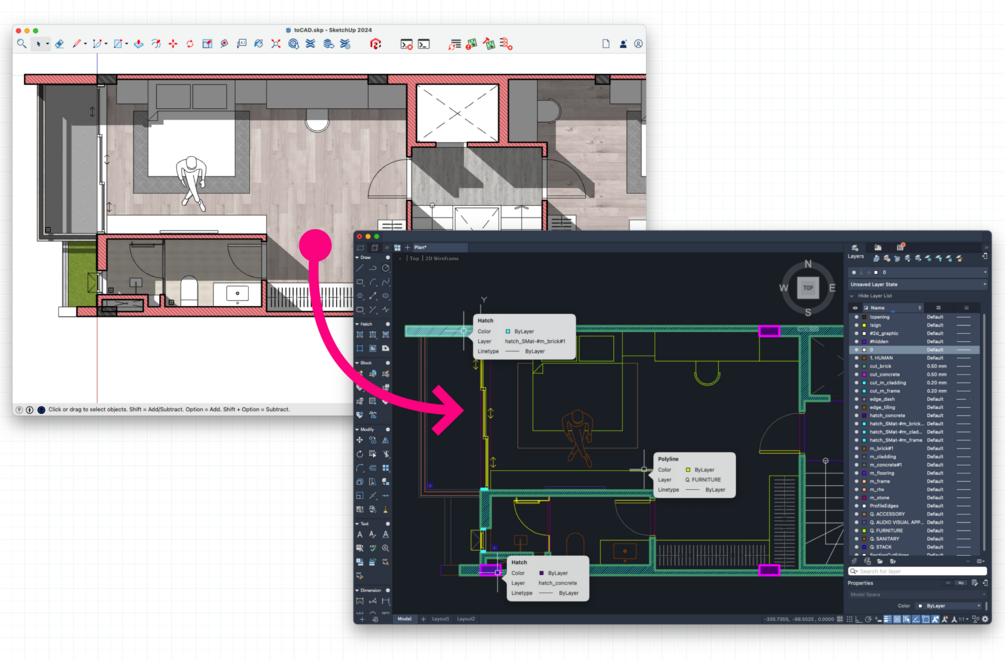Choose the Line pencil tool in SketchUp
This screenshot has width=1005, height=662.
click(x=77, y=44)
